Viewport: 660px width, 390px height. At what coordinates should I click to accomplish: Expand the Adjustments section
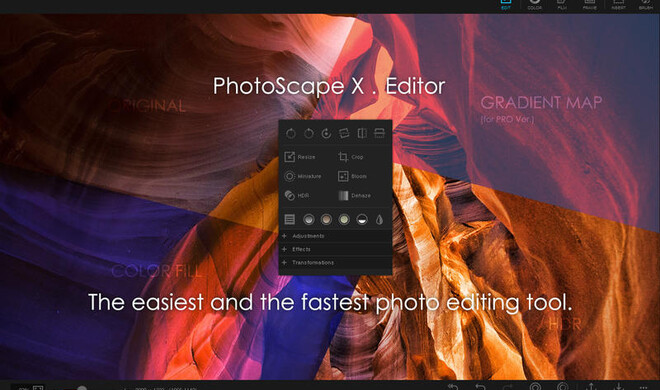pyautogui.click(x=335, y=236)
